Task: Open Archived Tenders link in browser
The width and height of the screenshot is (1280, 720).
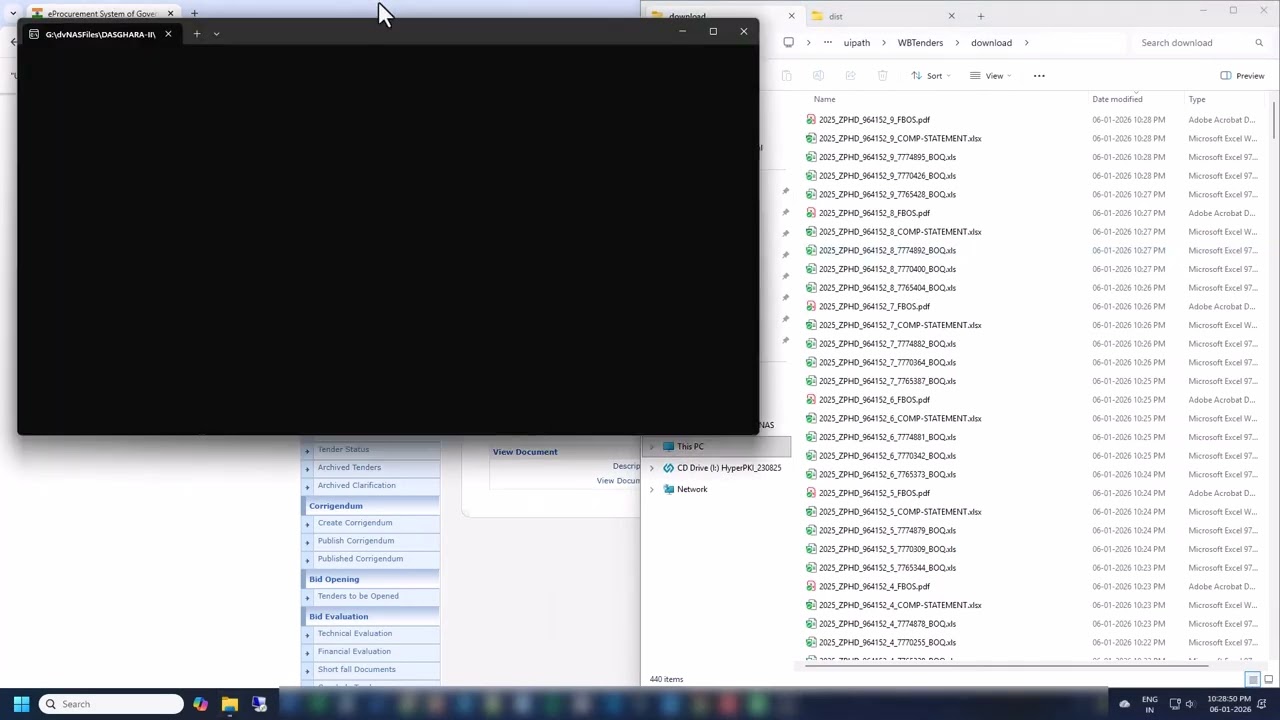Action: (349, 467)
